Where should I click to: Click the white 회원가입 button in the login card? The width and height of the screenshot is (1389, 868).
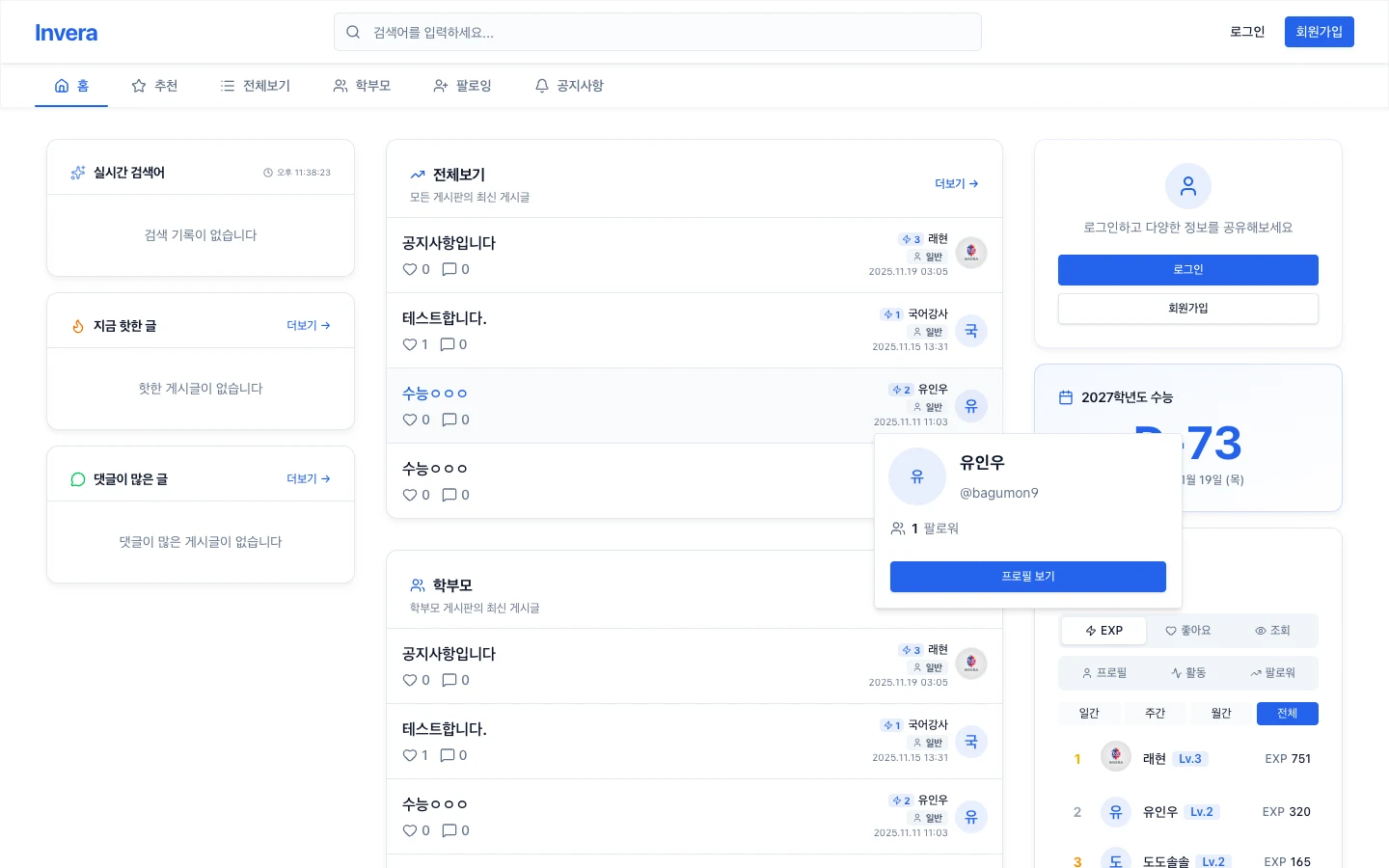1188,309
